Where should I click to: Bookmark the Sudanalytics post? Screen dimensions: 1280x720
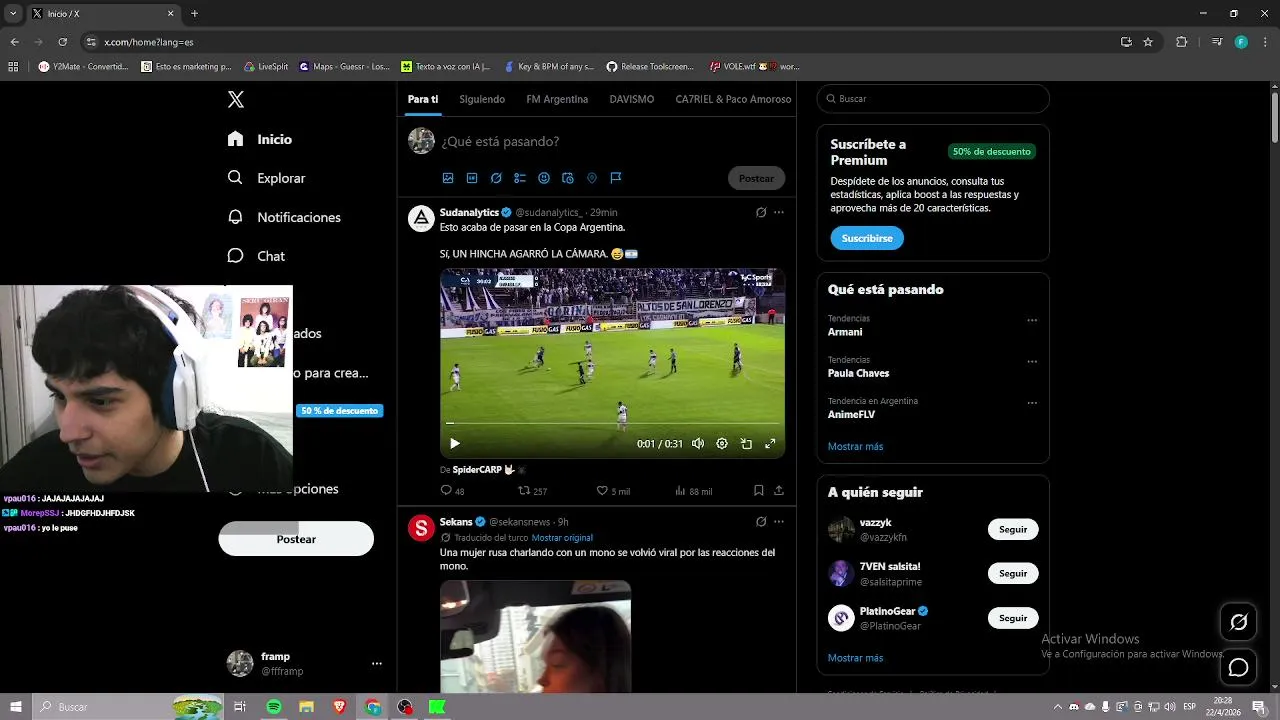coord(758,491)
